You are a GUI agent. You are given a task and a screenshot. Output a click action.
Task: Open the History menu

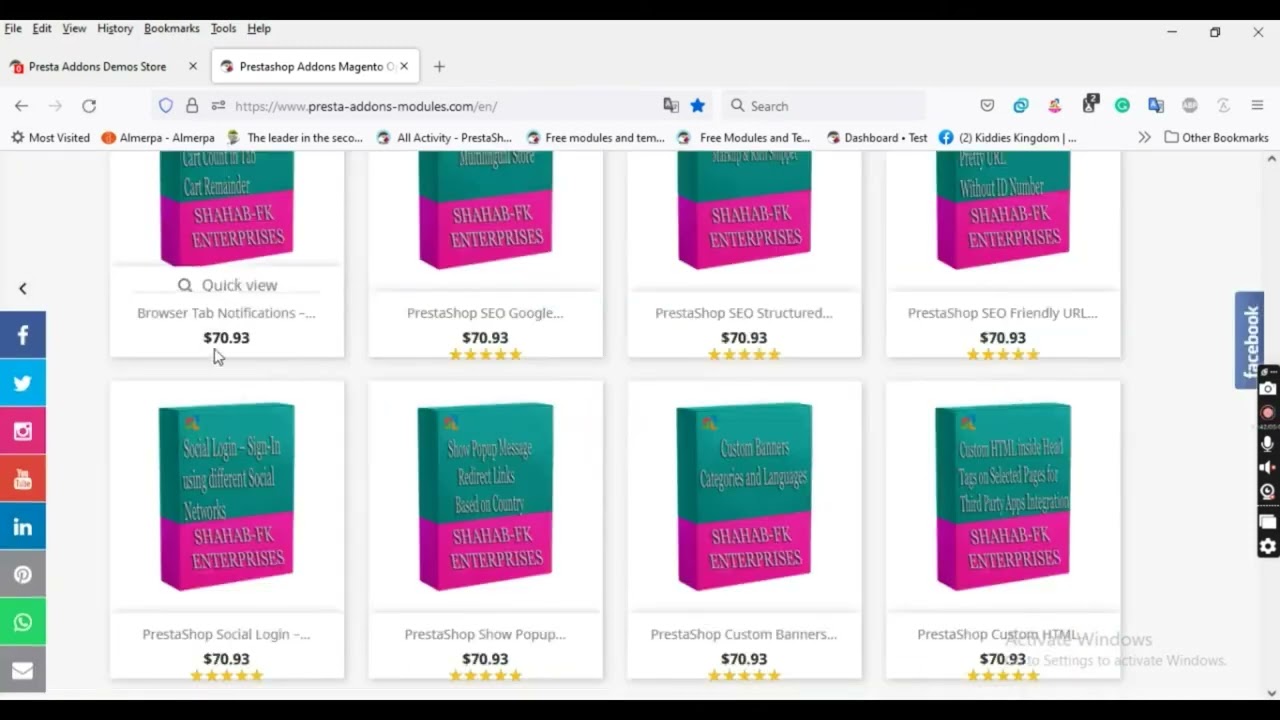tap(115, 28)
